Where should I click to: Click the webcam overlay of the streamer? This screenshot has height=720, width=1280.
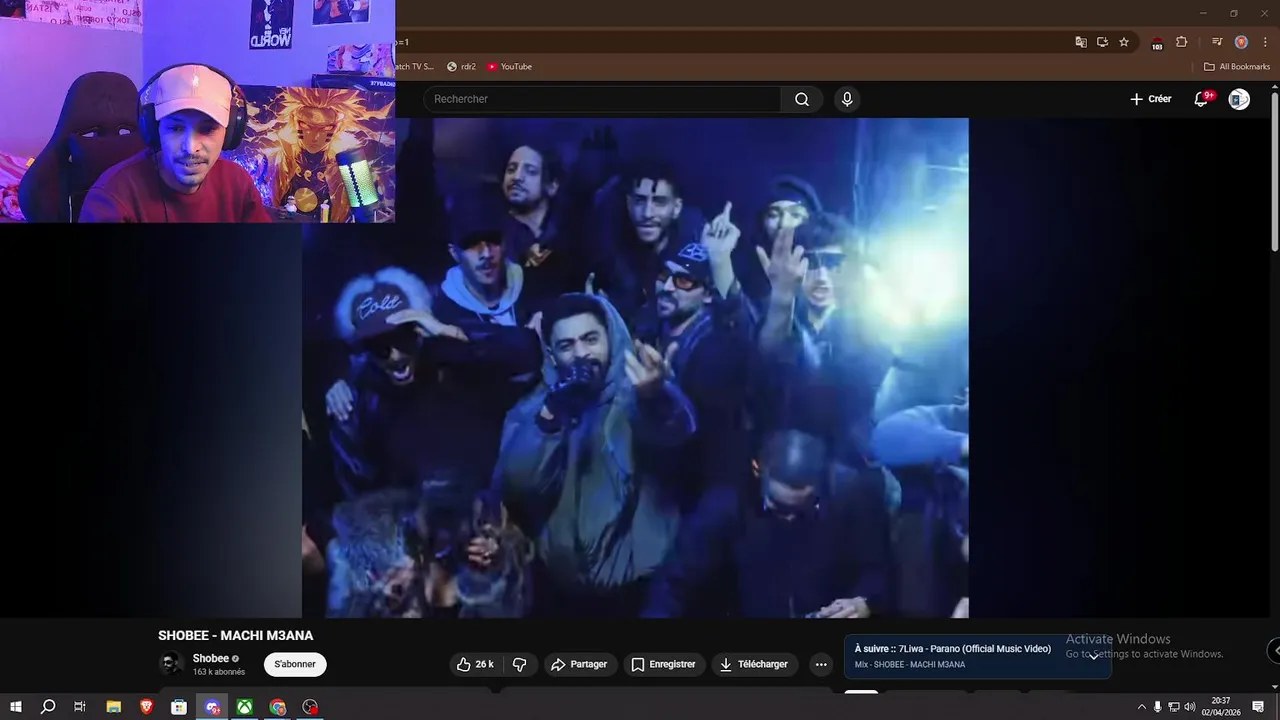pyautogui.click(x=197, y=111)
